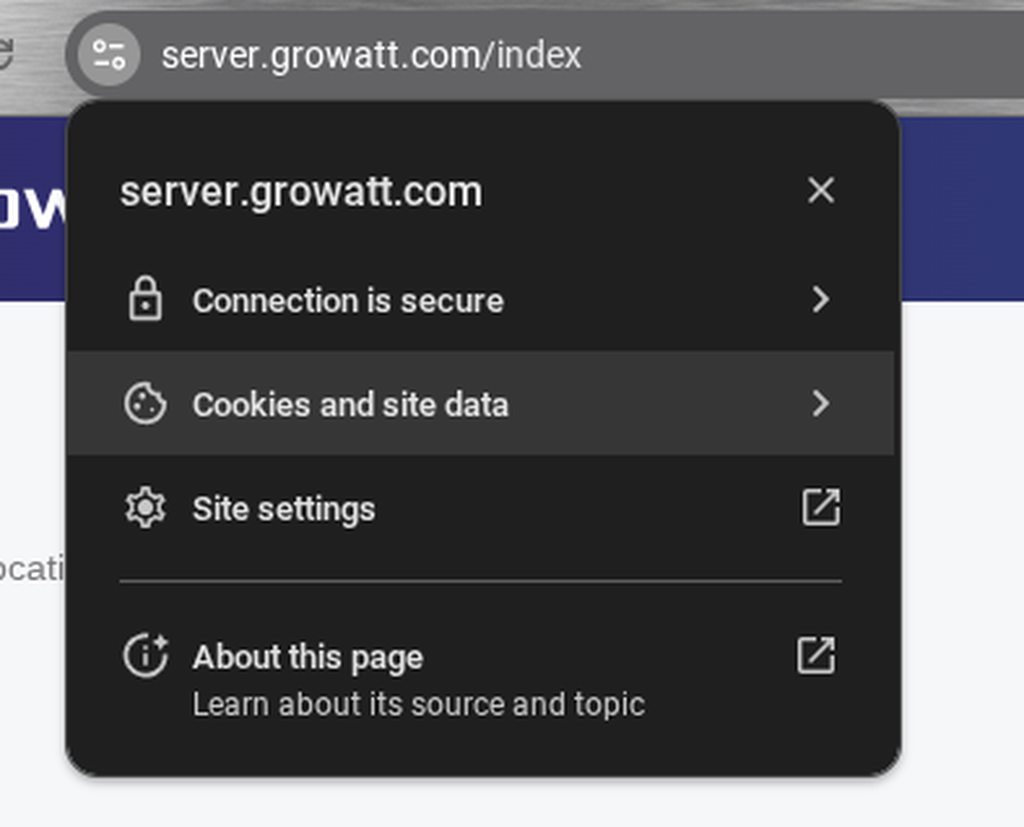Viewport: 1024px width, 827px height.
Task: Open the Site settings link
Action: [284, 509]
